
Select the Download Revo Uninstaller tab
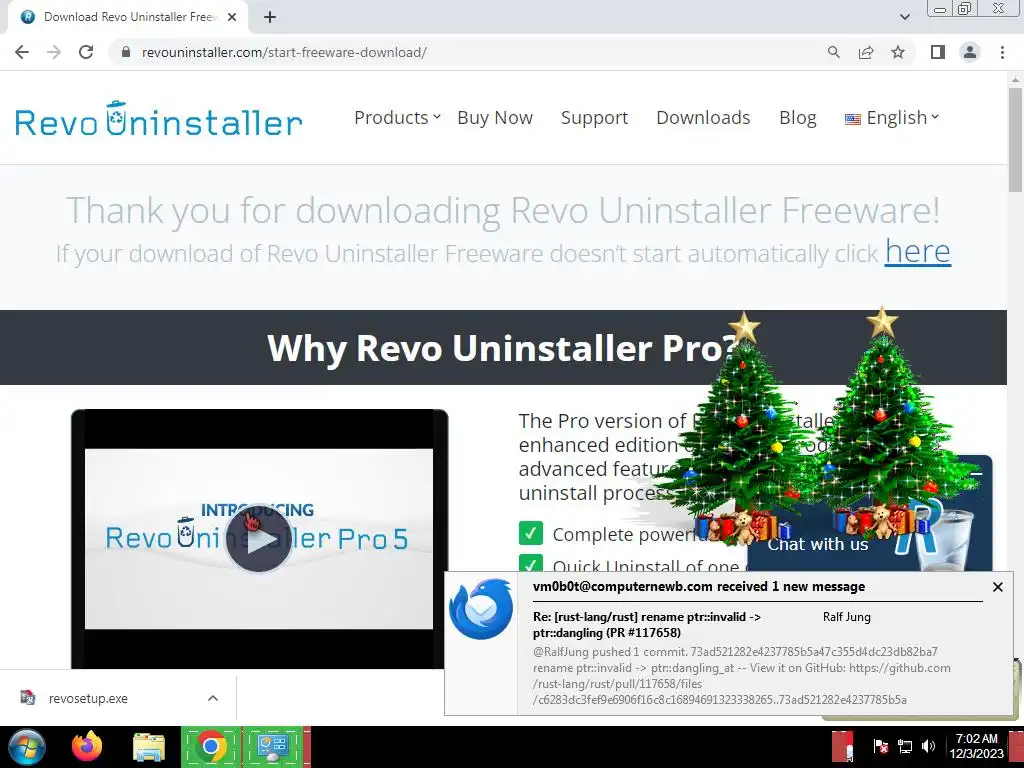point(127,17)
